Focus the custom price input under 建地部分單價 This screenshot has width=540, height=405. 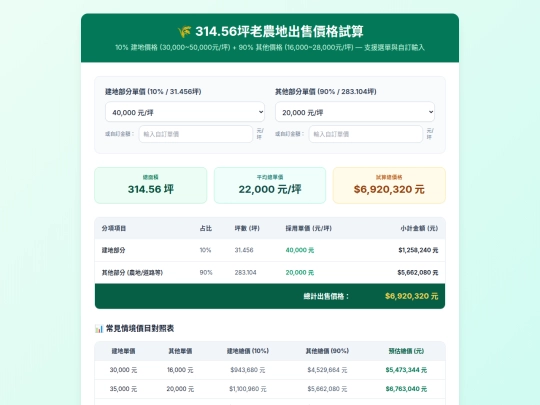click(196, 134)
